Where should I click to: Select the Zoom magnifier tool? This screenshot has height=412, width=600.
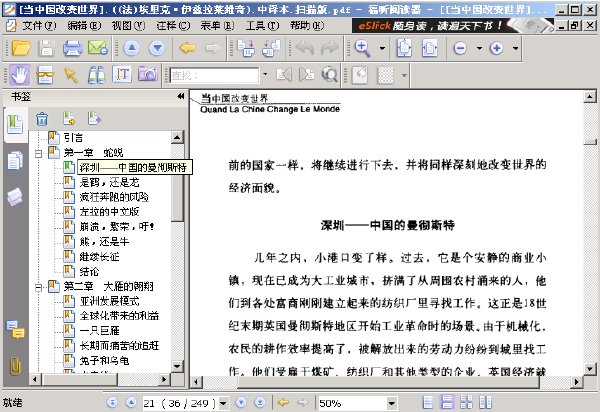point(362,49)
